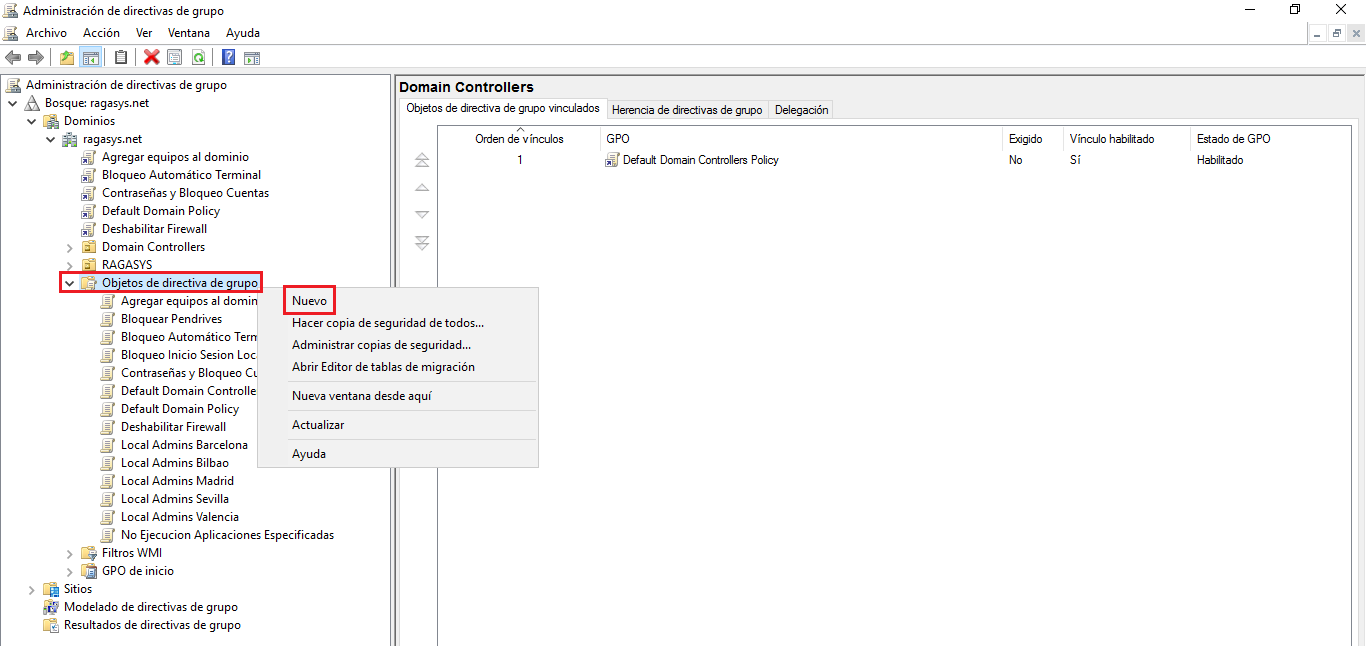Viewport: 1366px width, 646px height.
Task: Click the Propiedades clipboard icon in the toolbar
Action: coord(121,57)
